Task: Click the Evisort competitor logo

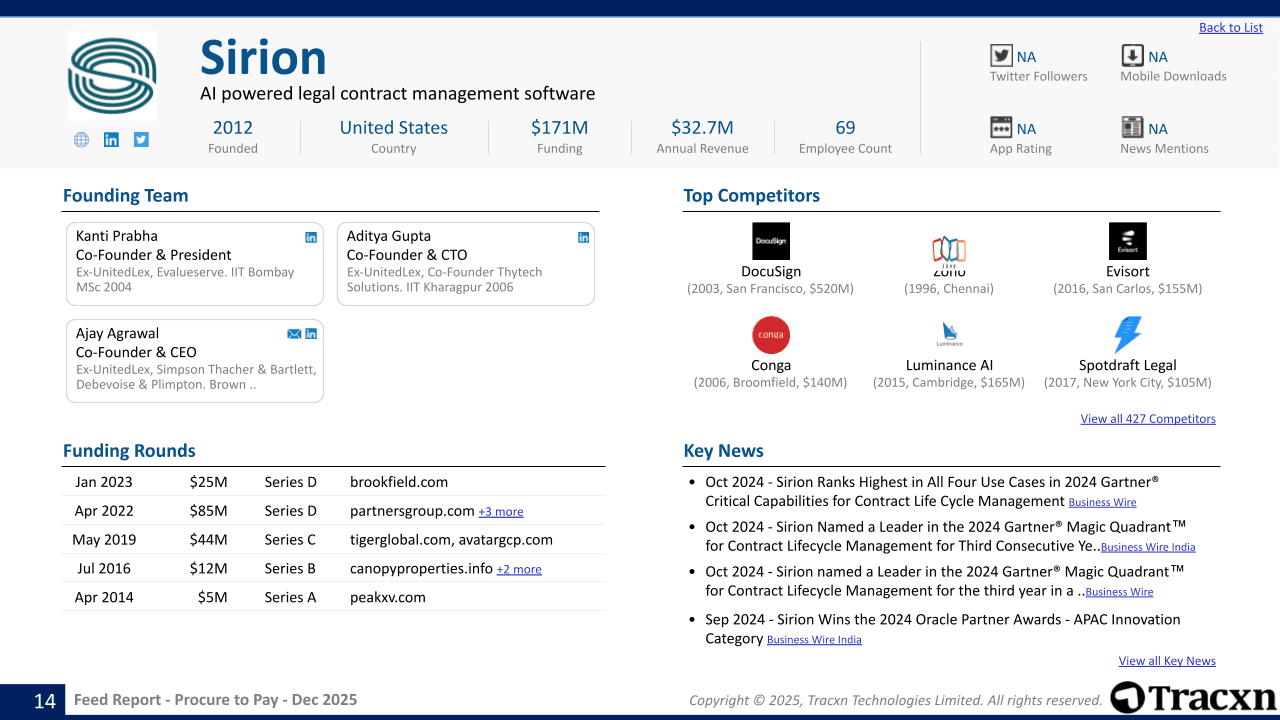Action: (x=1127, y=241)
